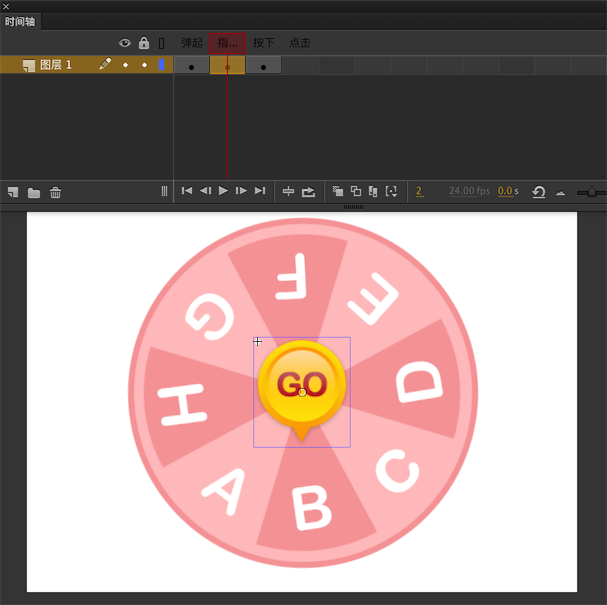
Task: Toggle show all layers eye icon
Action: (x=125, y=43)
